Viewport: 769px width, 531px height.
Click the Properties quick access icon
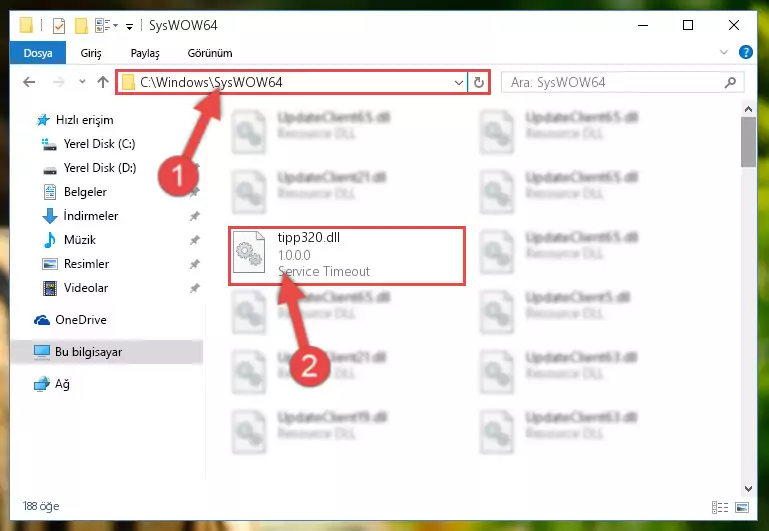59,25
